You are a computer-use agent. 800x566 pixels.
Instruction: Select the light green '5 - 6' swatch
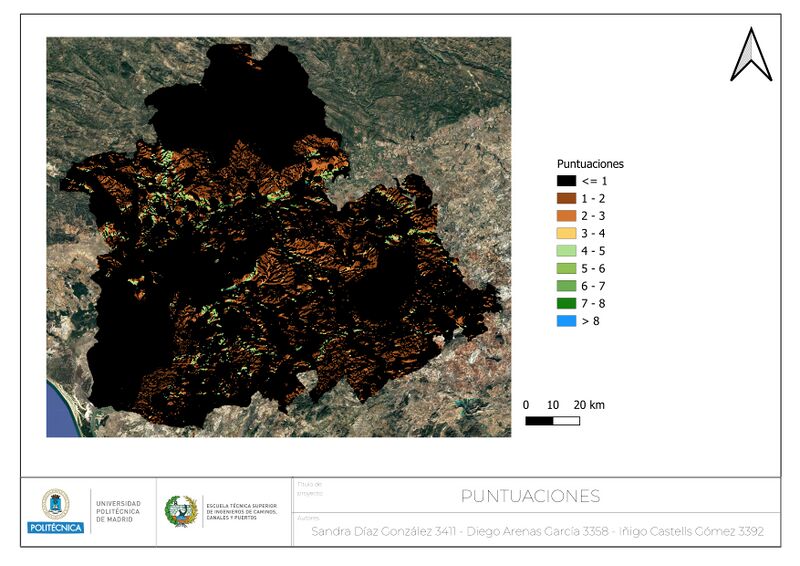[567, 268]
